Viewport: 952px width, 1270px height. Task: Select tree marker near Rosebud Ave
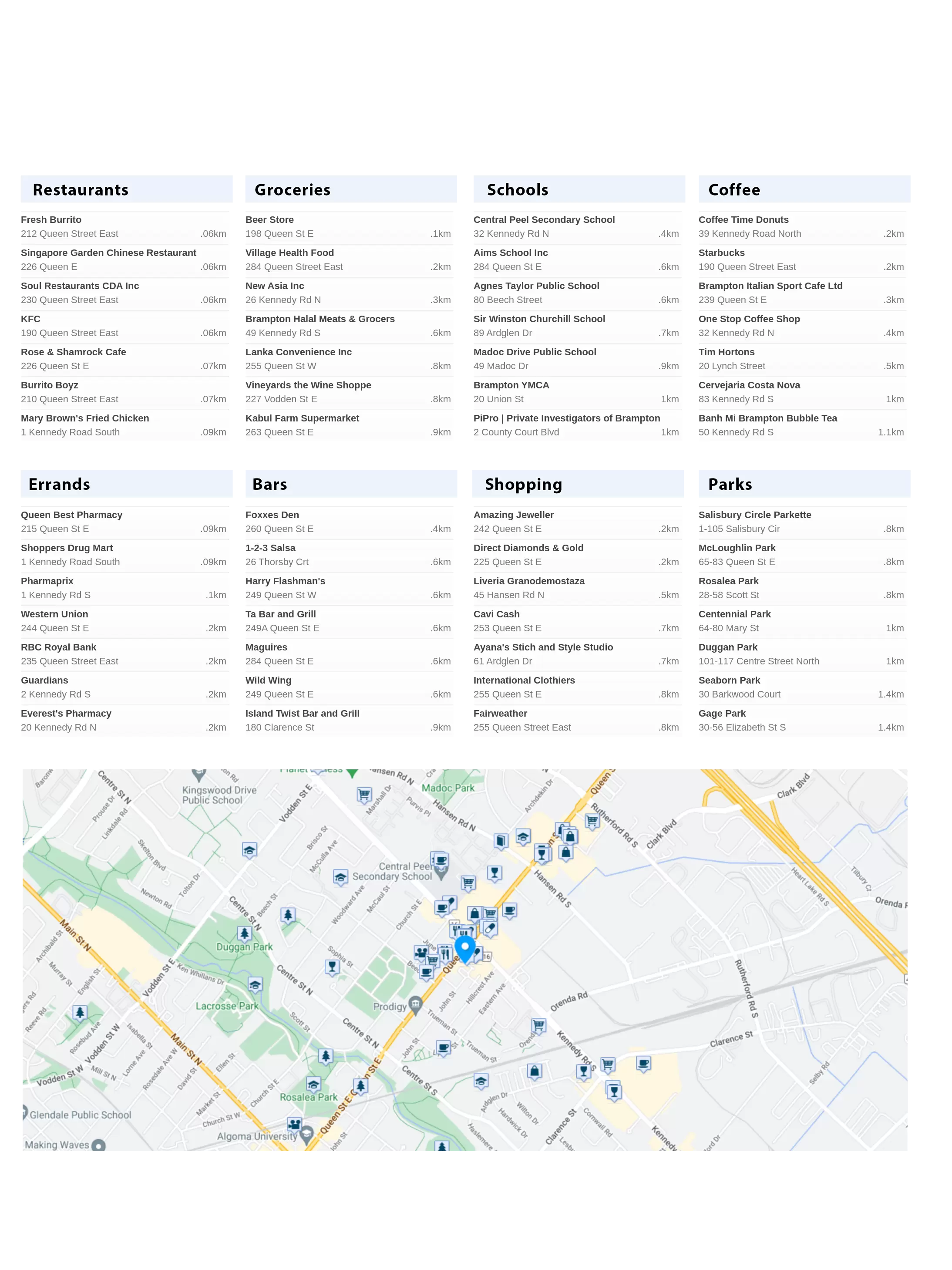tap(80, 1012)
